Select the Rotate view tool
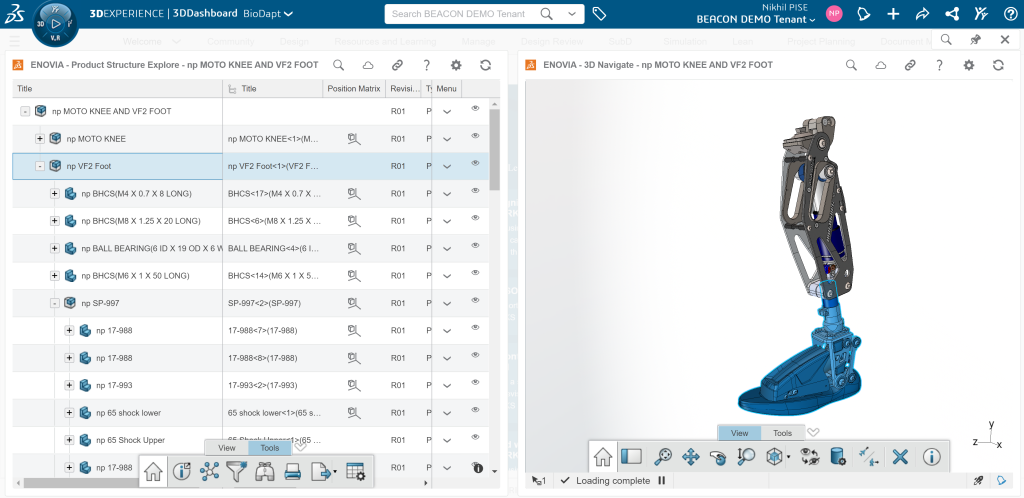 pos(718,457)
